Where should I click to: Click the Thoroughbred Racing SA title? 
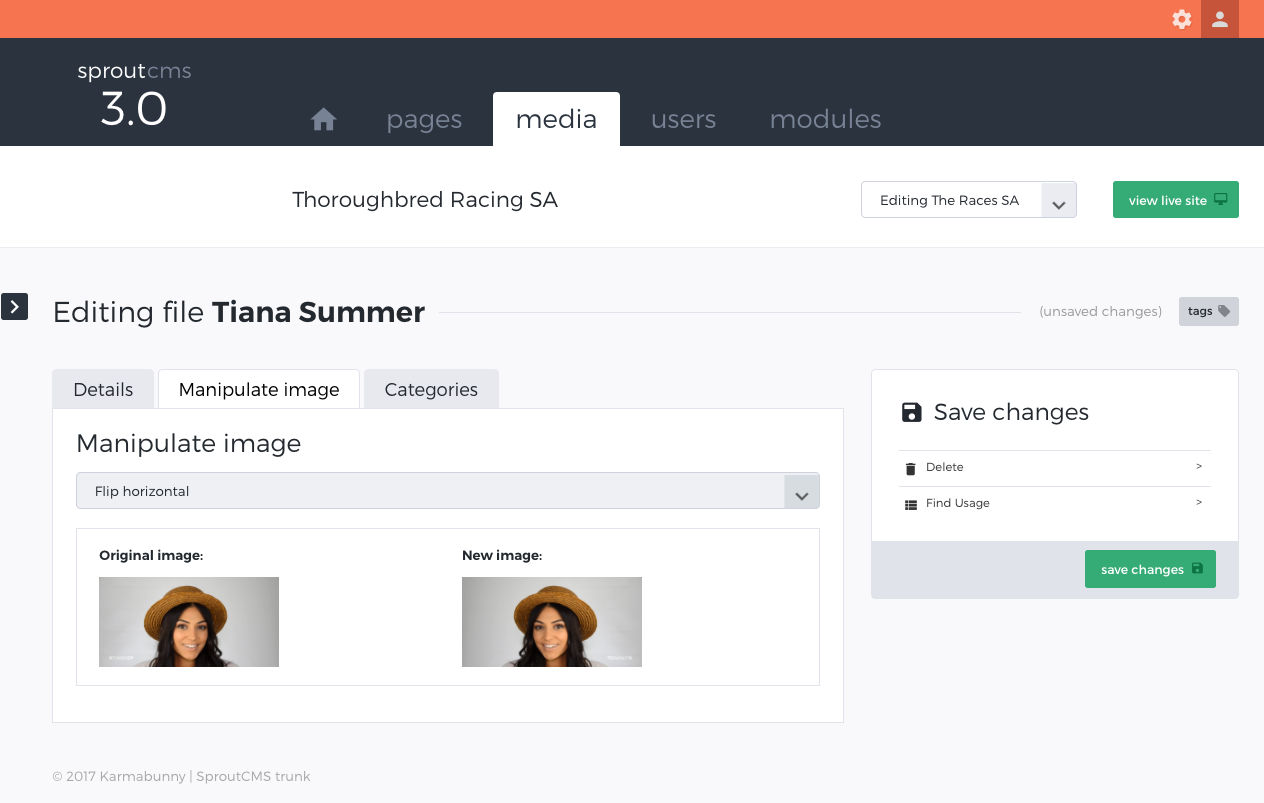425,200
